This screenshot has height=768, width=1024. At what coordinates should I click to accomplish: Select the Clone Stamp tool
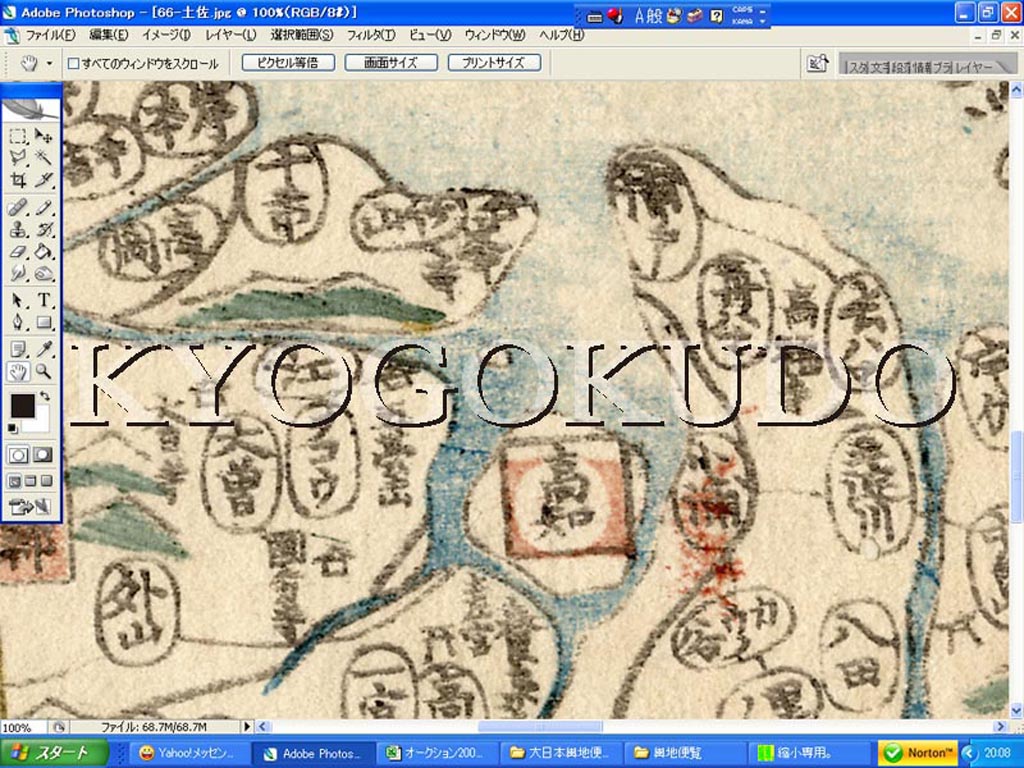point(18,230)
